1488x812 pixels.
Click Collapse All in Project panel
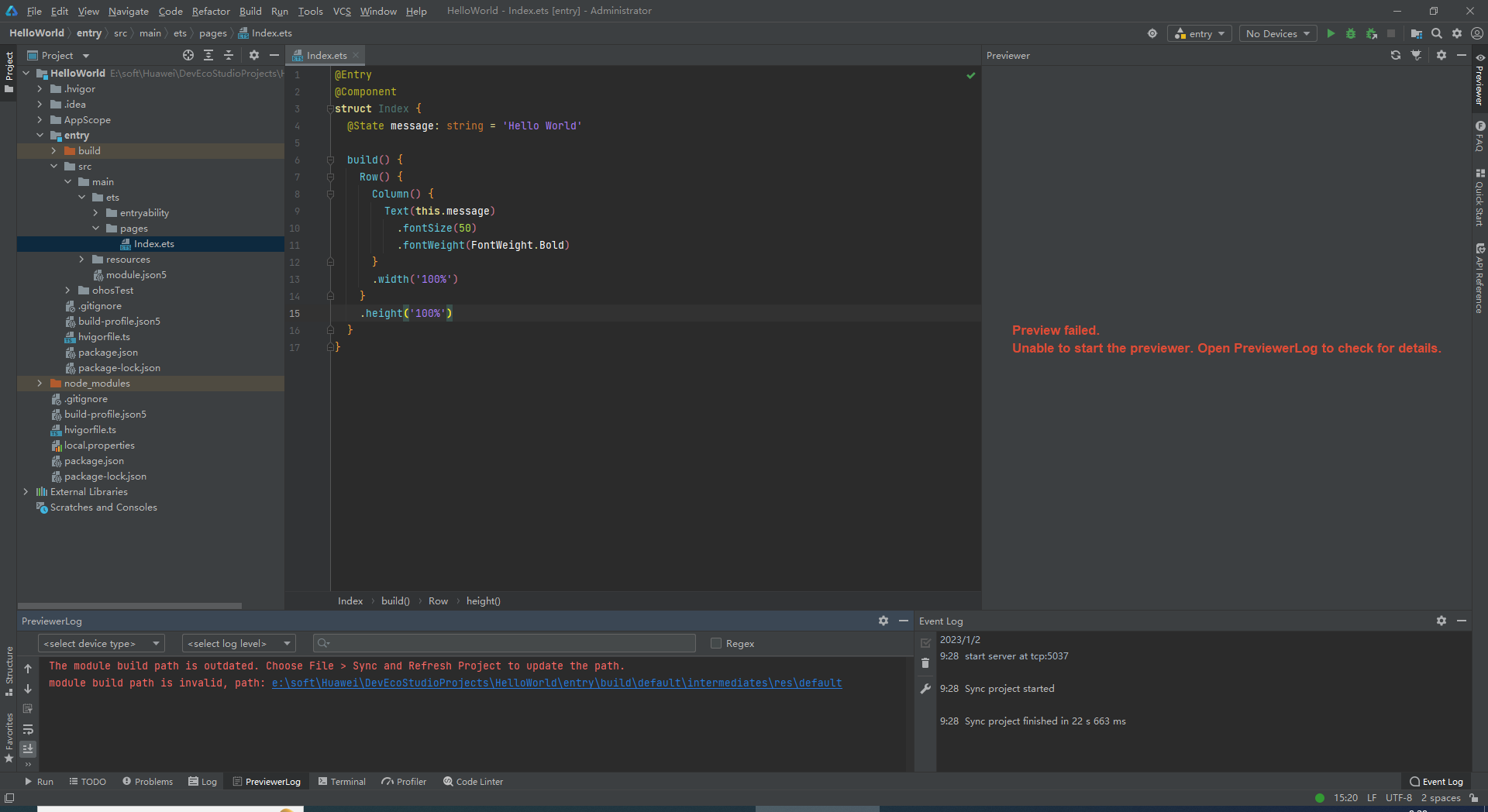(229, 55)
